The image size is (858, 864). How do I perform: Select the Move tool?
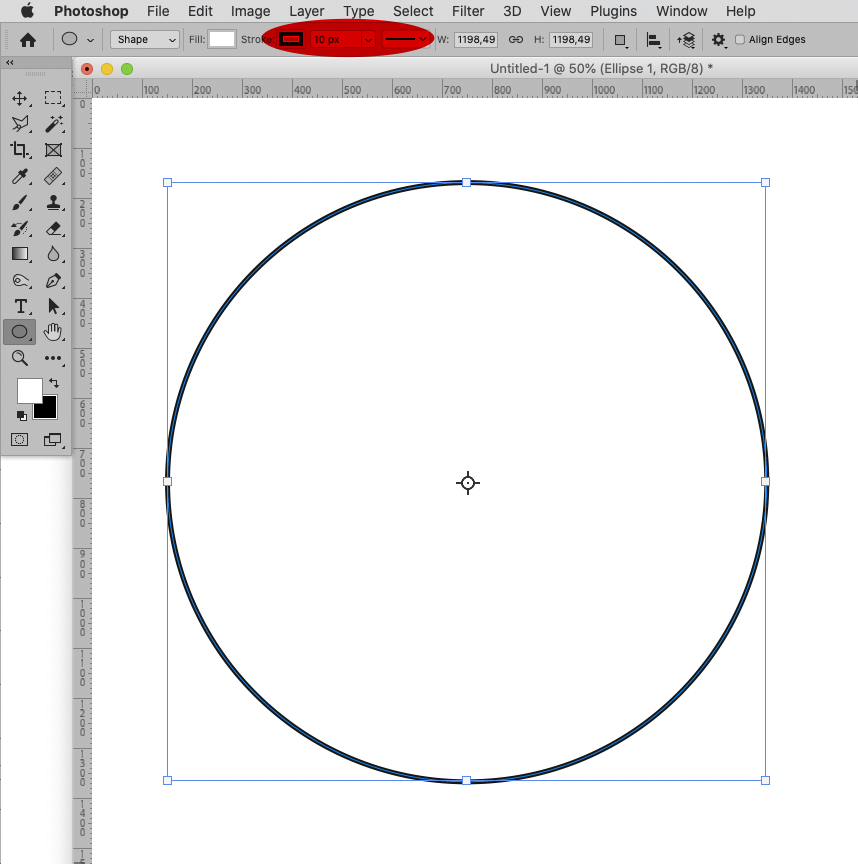[20, 98]
